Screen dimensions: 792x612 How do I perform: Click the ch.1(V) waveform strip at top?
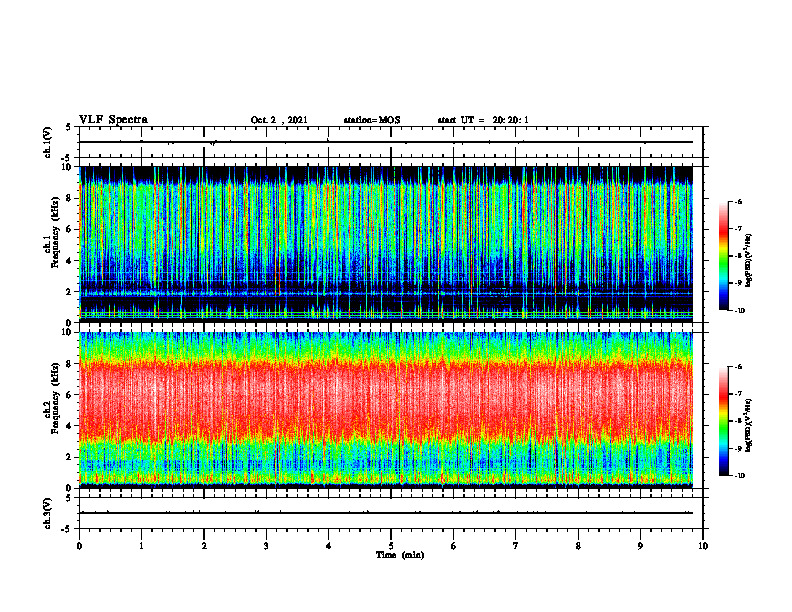click(391, 142)
